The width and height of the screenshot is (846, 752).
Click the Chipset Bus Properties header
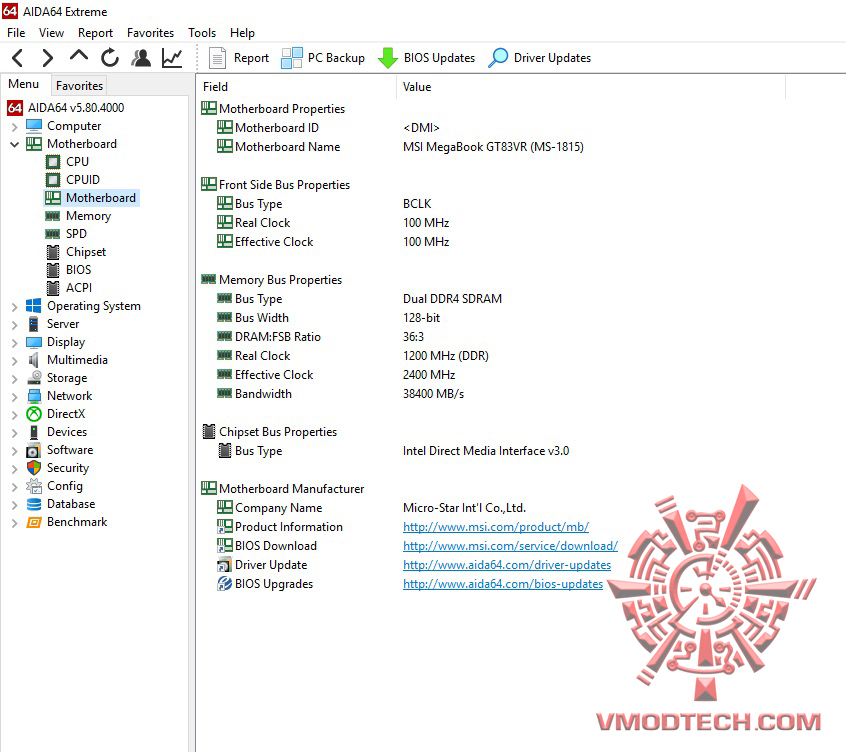270,432
